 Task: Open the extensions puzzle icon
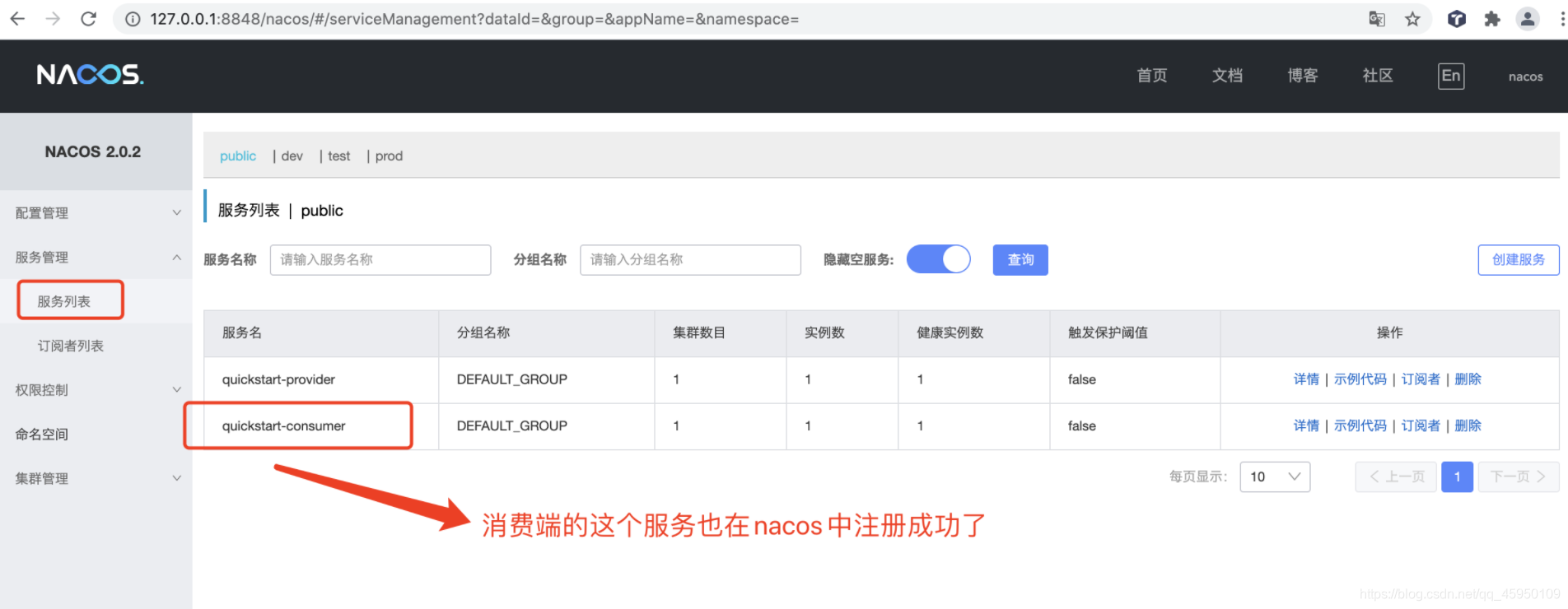click(x=1491, y=19)
